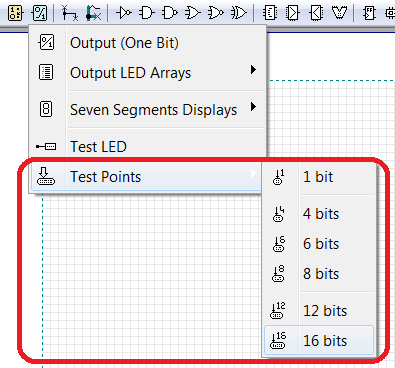Select the delete wire tool
Viewport: 395px width, 368px height.
click(x=70, y=13)
